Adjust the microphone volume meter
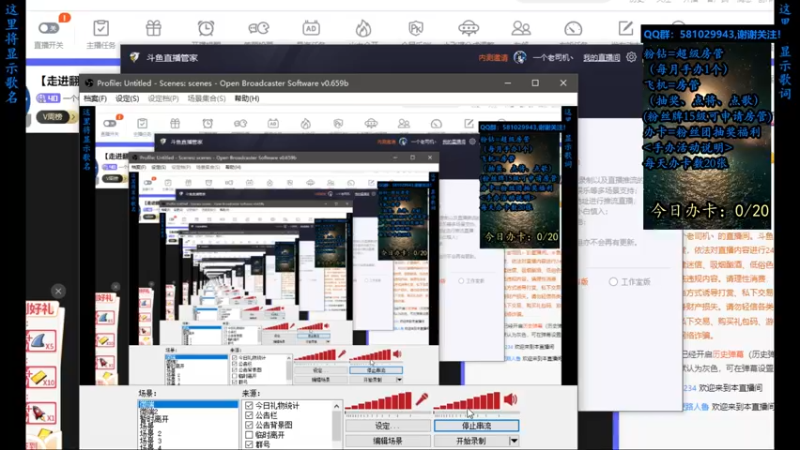 pyautogui.click(x=379, y=401)
